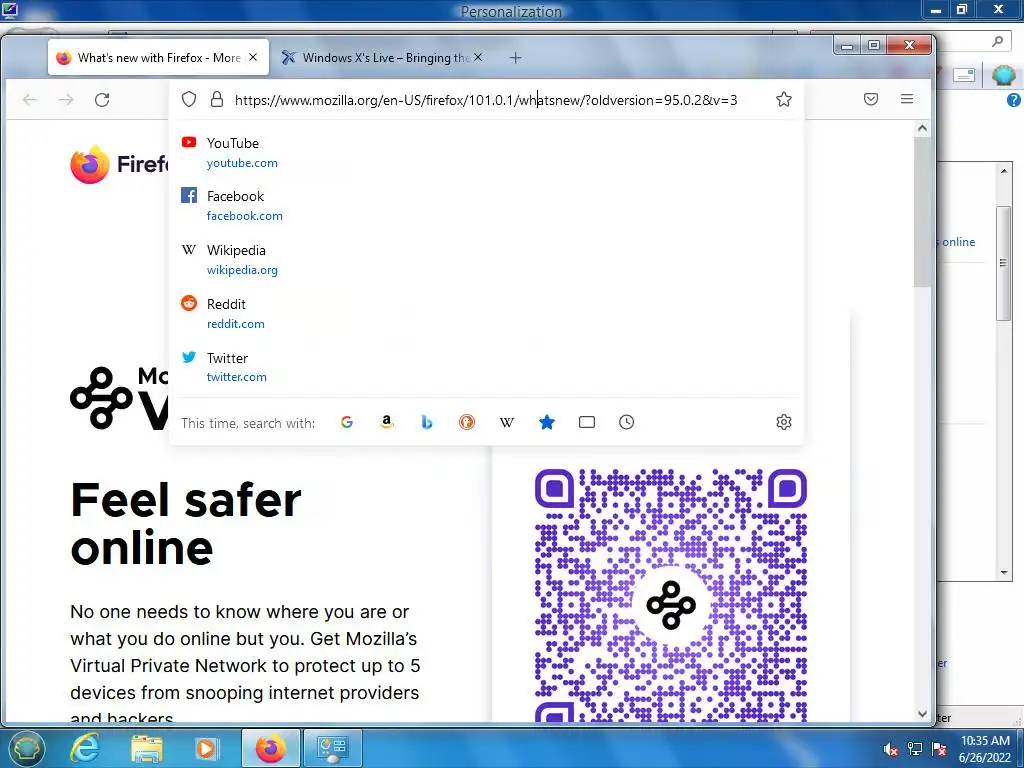The image size is (1024, 768).
Task: Go forward with the forward arrow
Action: (66, 100)
